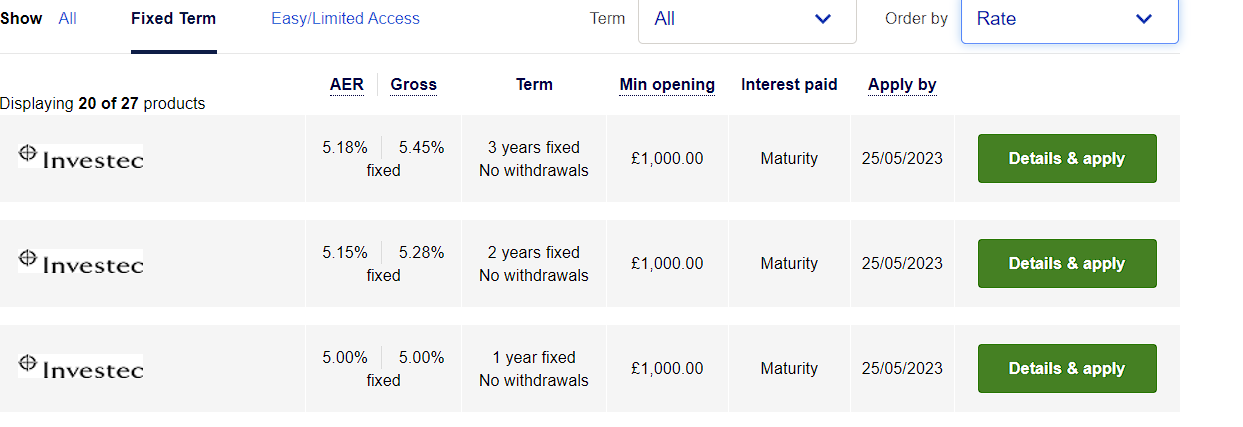The image size is (1243, 427).
Task: Click the Gross column header
Action: tap(414, 84)
